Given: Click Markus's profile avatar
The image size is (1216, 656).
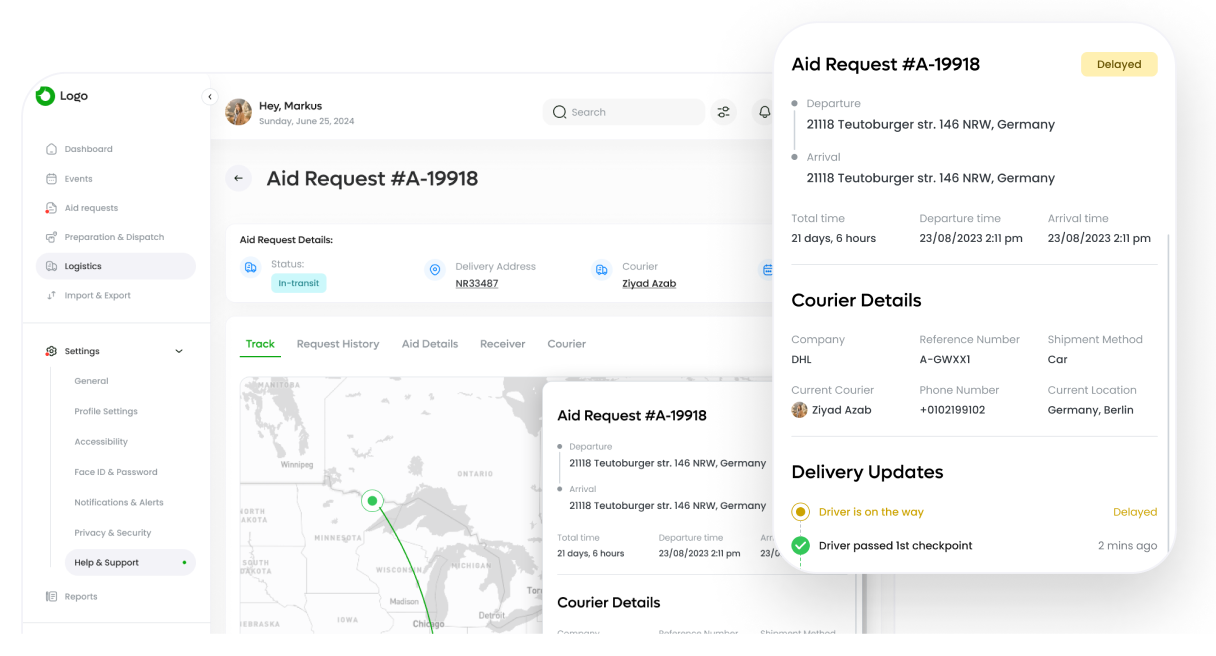Looking at the screenshot, I should click(x=239, y=112).
